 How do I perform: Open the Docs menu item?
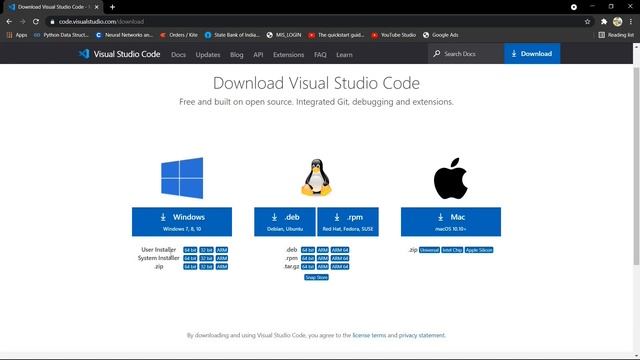tap(178, 54)
